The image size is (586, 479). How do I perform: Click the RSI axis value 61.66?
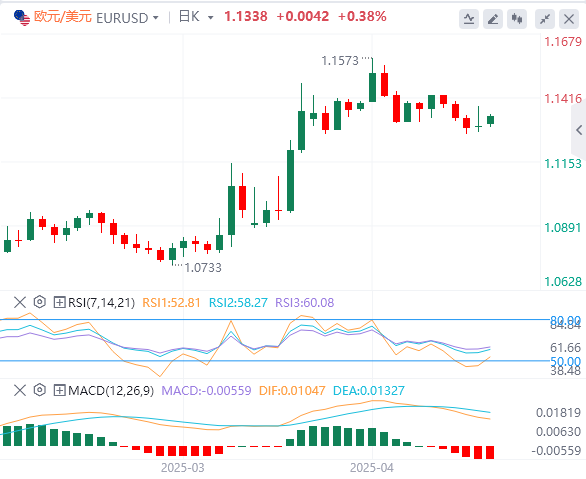(565, 347)
